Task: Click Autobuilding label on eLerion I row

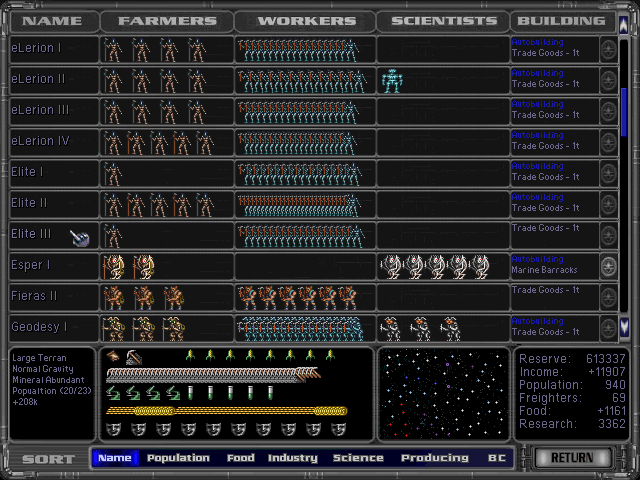Action: (x=538, y=42)
